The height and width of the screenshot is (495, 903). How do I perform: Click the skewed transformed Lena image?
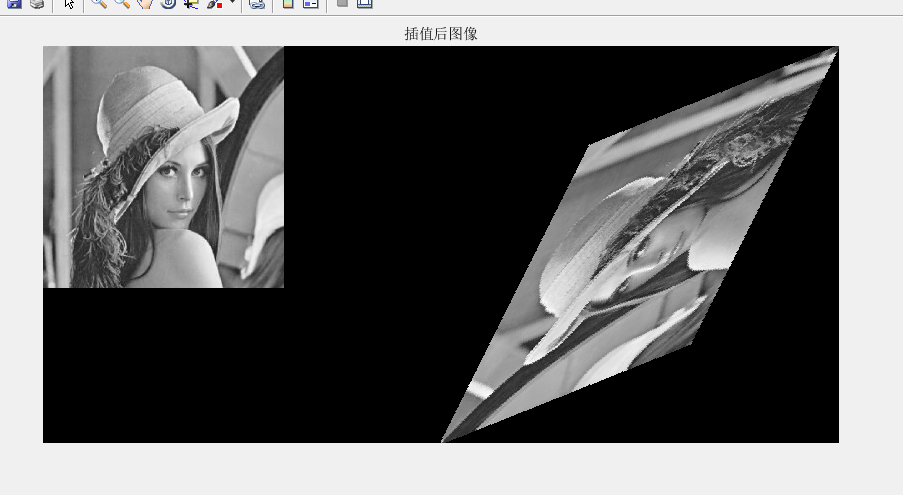(x=639, y=245)
